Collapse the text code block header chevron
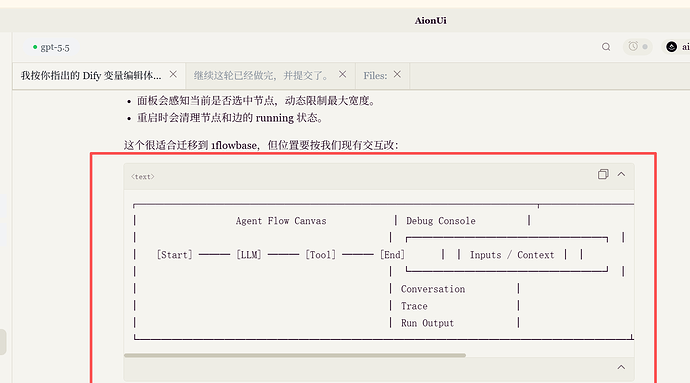Screen dimensions: 690x383 [621, 174]
